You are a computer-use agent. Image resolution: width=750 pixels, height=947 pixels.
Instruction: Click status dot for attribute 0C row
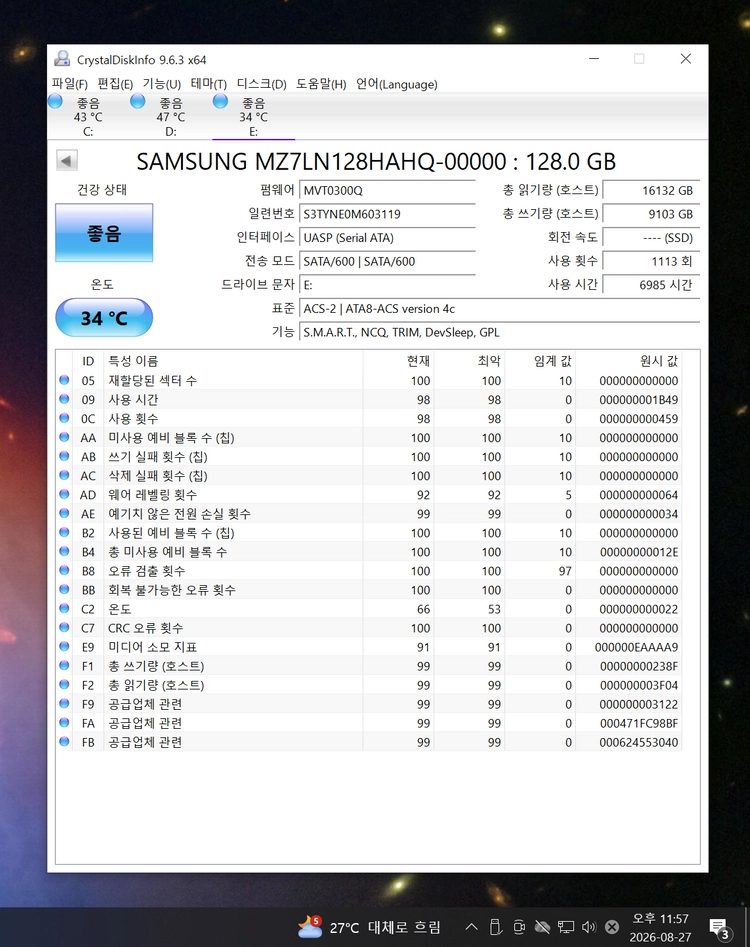coord(64,418)
